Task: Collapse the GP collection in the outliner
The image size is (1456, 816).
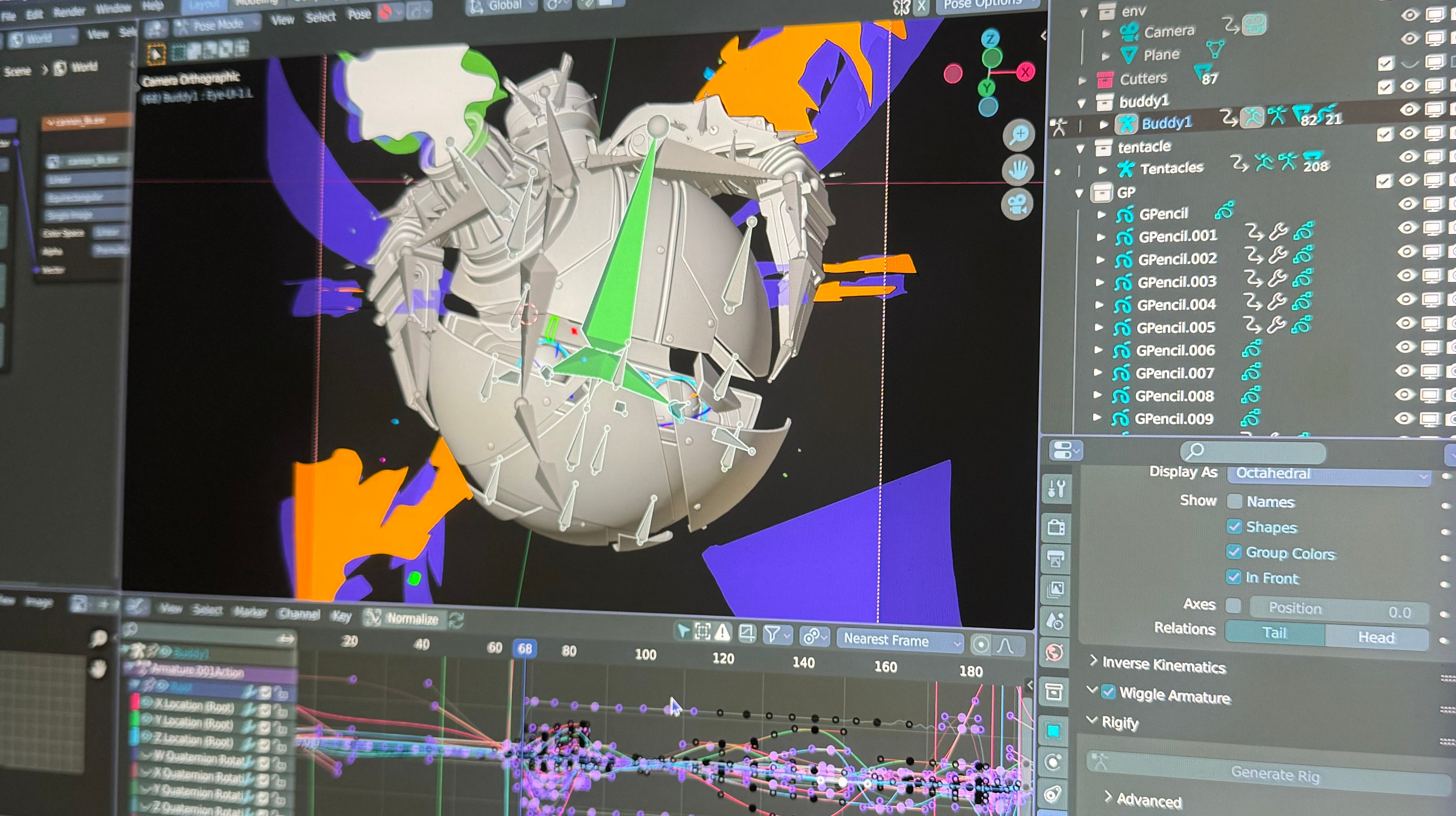Action: 1080,192
